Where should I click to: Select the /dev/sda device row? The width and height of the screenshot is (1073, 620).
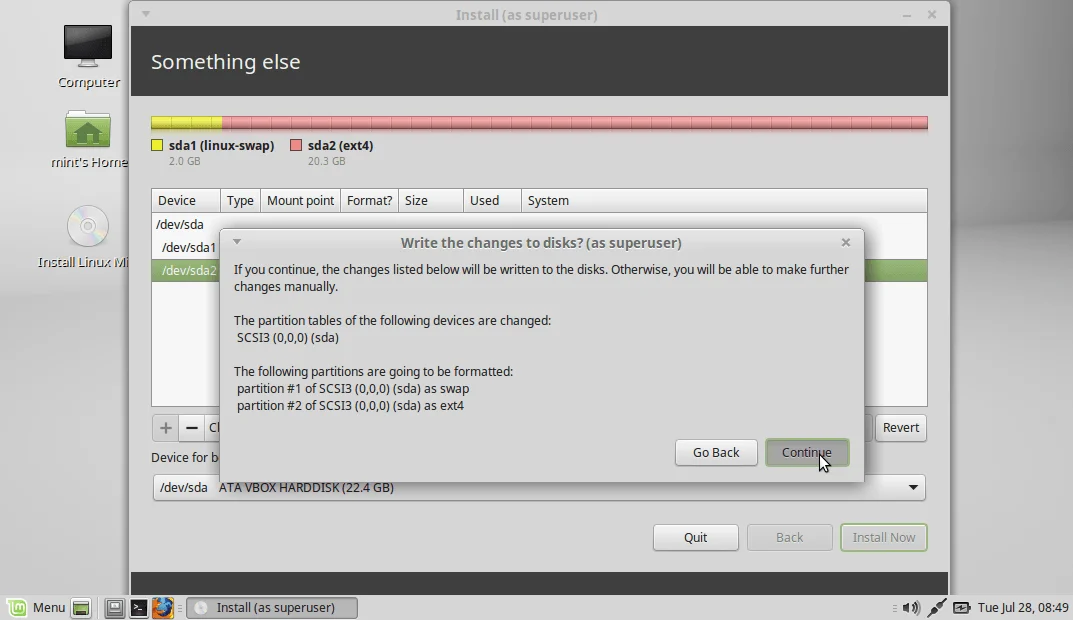click(x=180, y=224)
